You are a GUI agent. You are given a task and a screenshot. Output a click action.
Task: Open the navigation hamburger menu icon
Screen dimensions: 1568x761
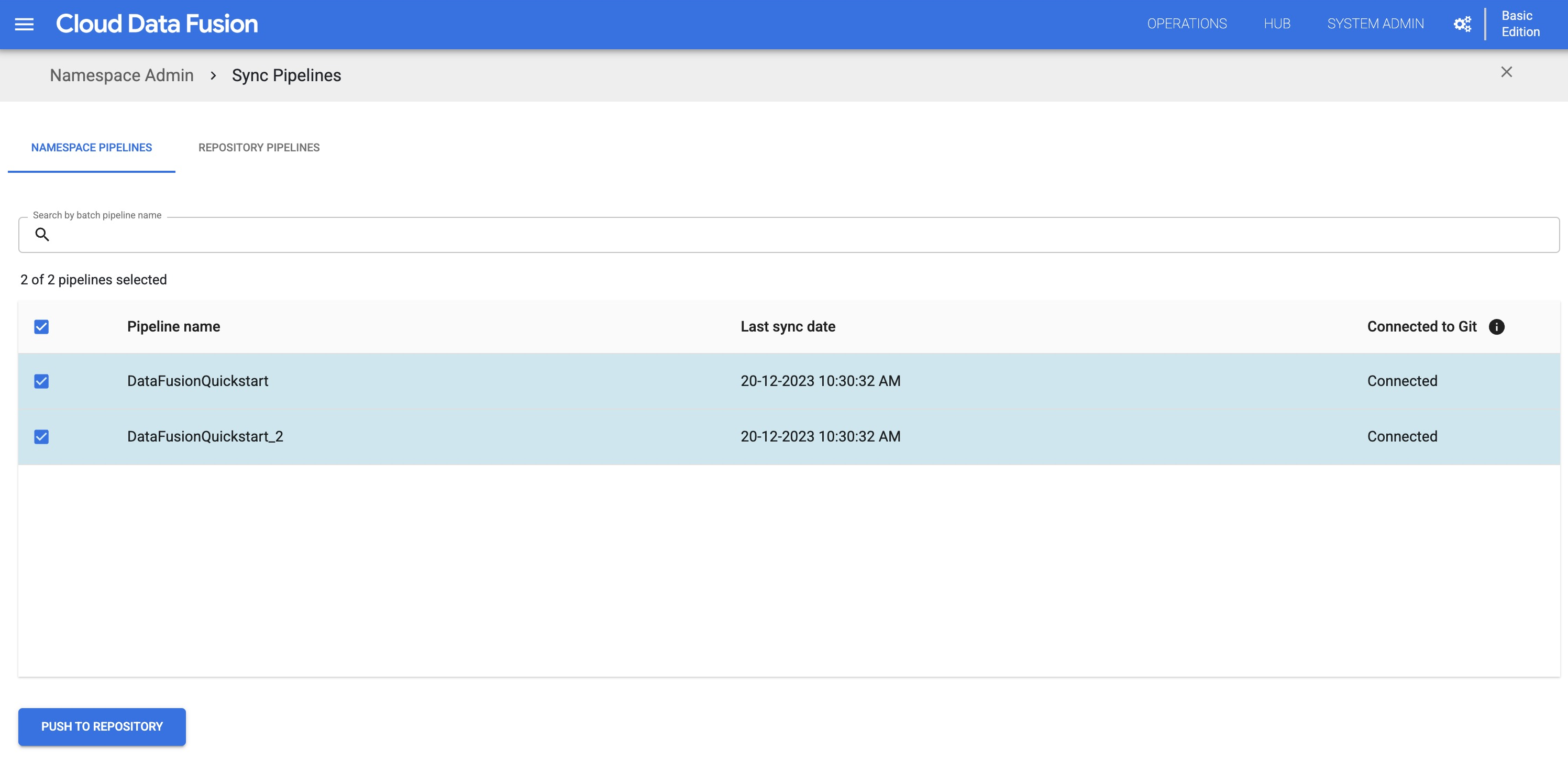click(25, 24)
